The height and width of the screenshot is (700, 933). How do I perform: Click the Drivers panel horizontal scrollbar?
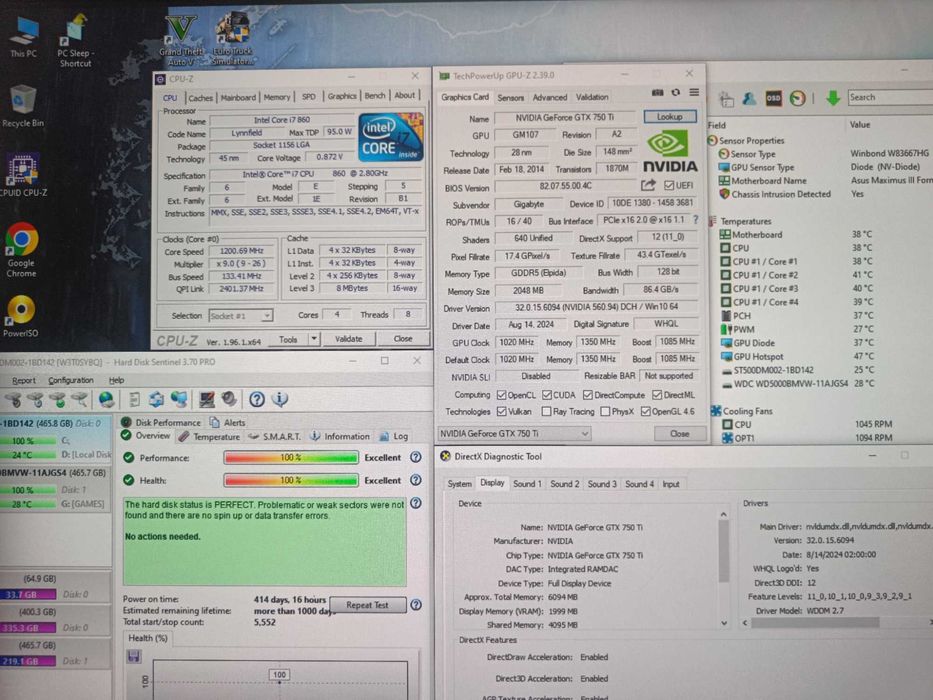[839, 623]
